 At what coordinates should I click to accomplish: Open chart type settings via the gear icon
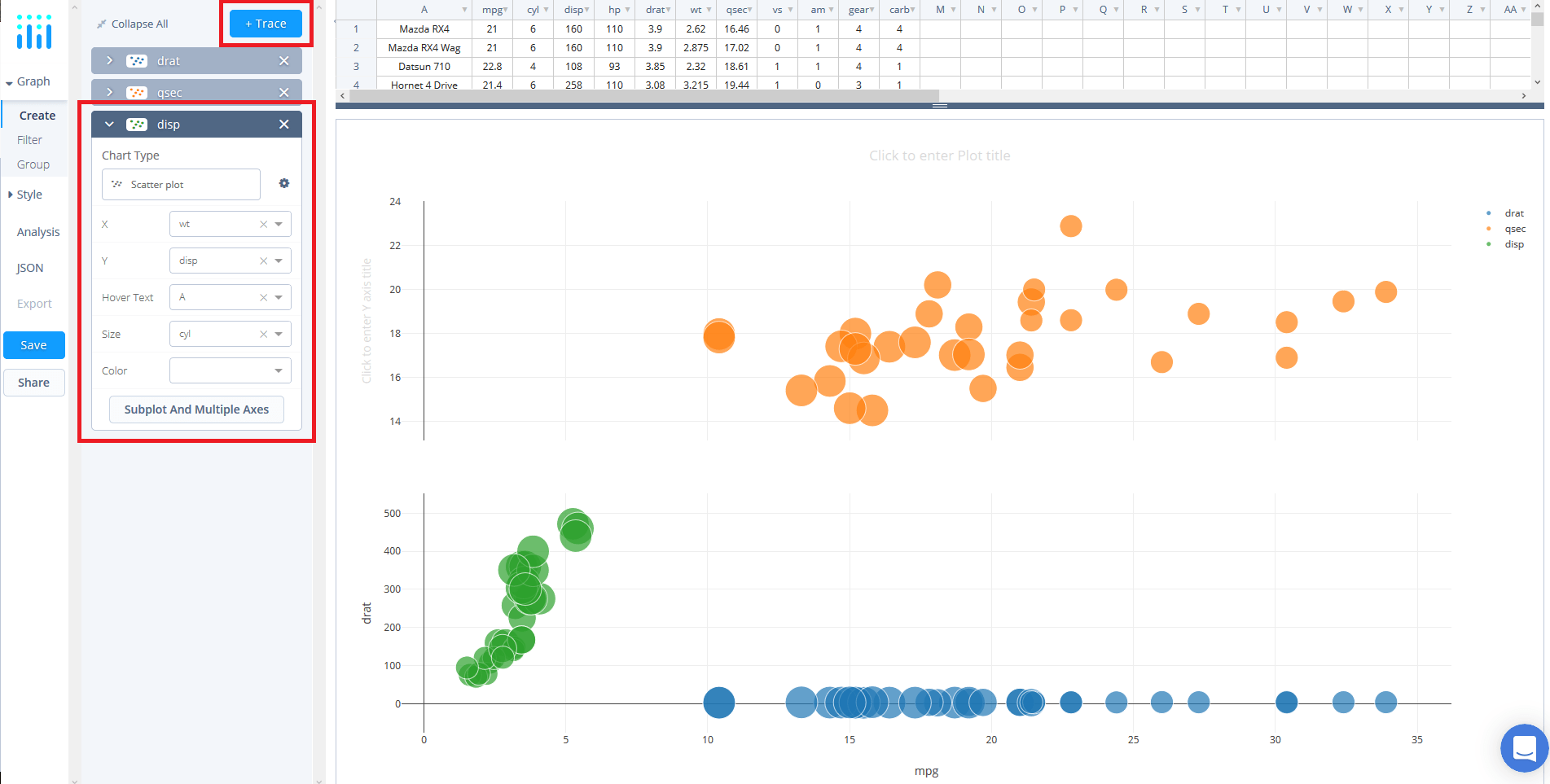283,183
